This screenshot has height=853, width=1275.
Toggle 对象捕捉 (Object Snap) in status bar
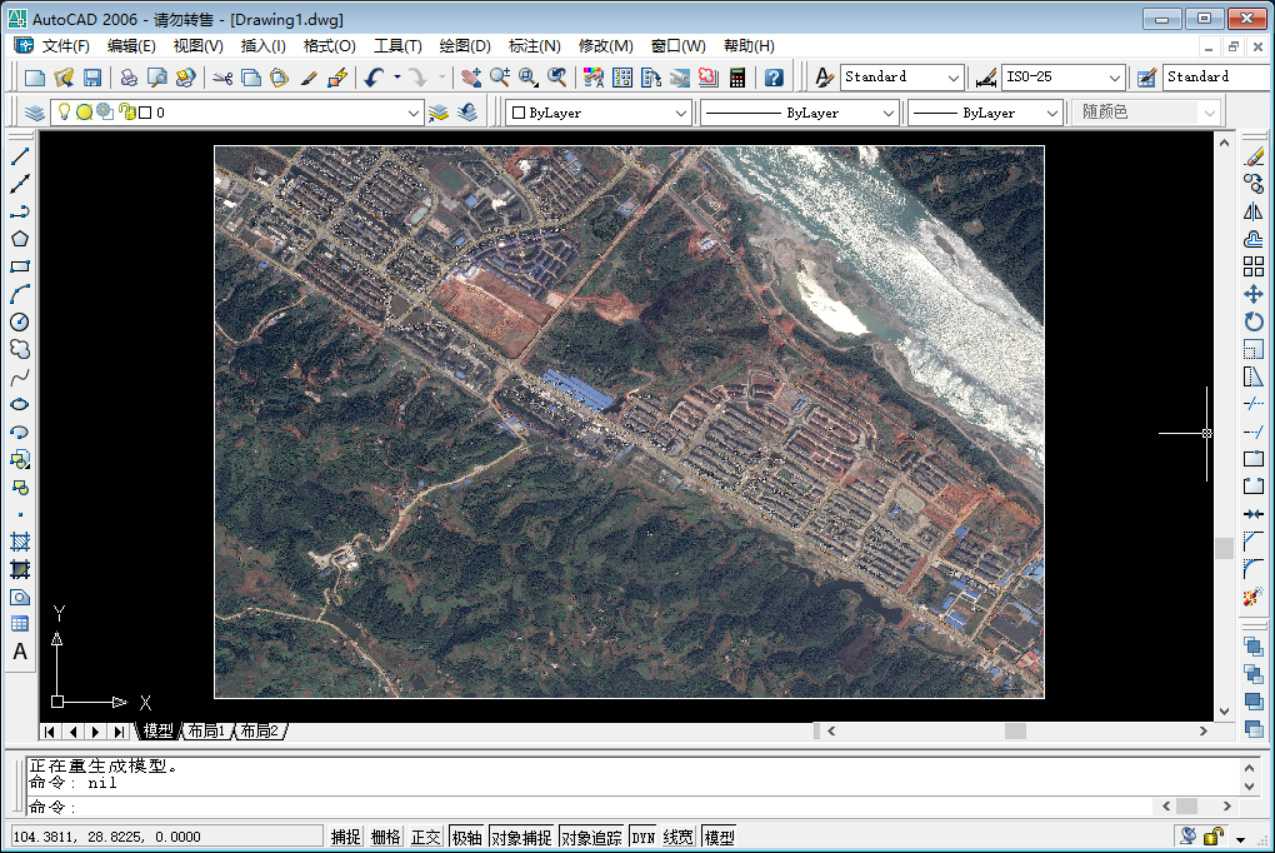pyautogui.click(x=521, y=837)
